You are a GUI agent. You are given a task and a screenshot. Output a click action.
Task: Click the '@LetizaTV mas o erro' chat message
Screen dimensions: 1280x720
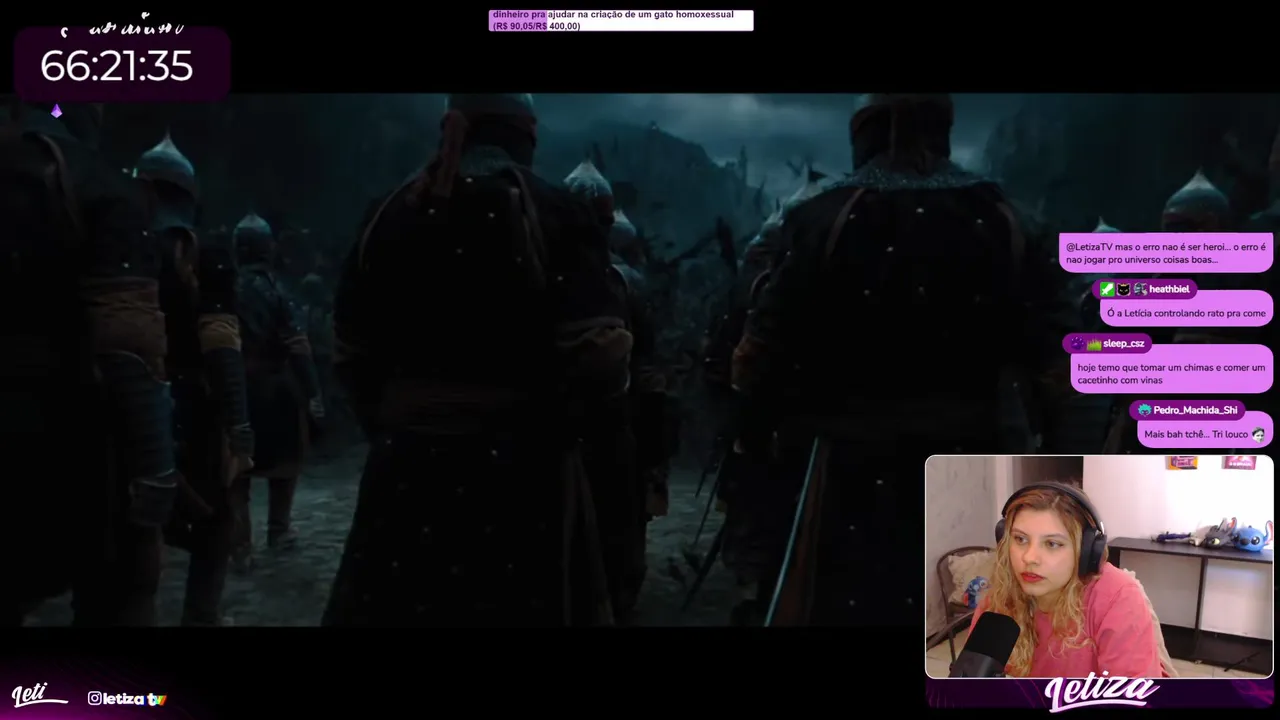[1166, 253]
